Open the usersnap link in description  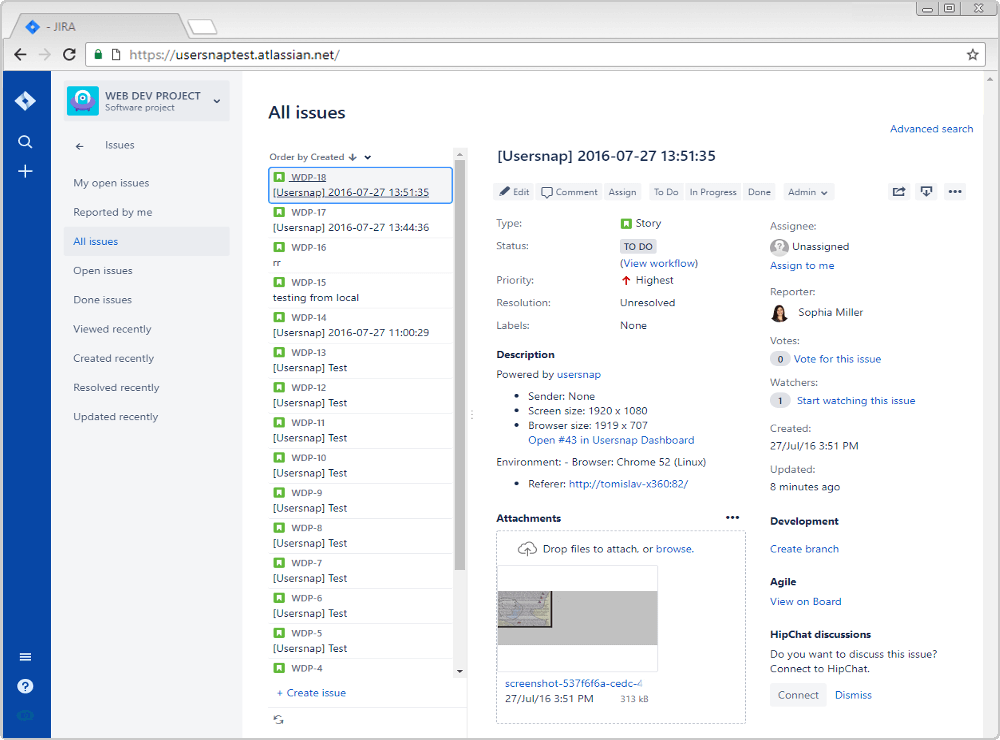tap(579, 374)
